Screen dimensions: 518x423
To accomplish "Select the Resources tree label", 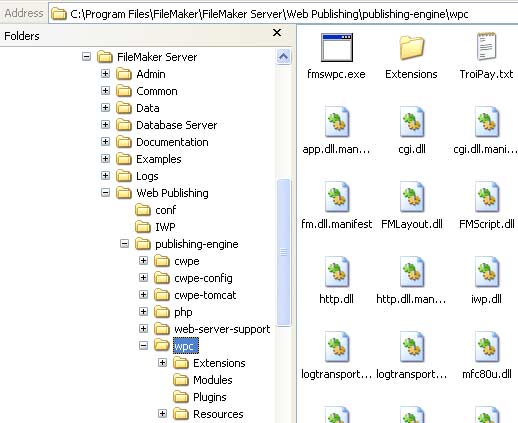I will pyautogui.click(x=218, y=414).
